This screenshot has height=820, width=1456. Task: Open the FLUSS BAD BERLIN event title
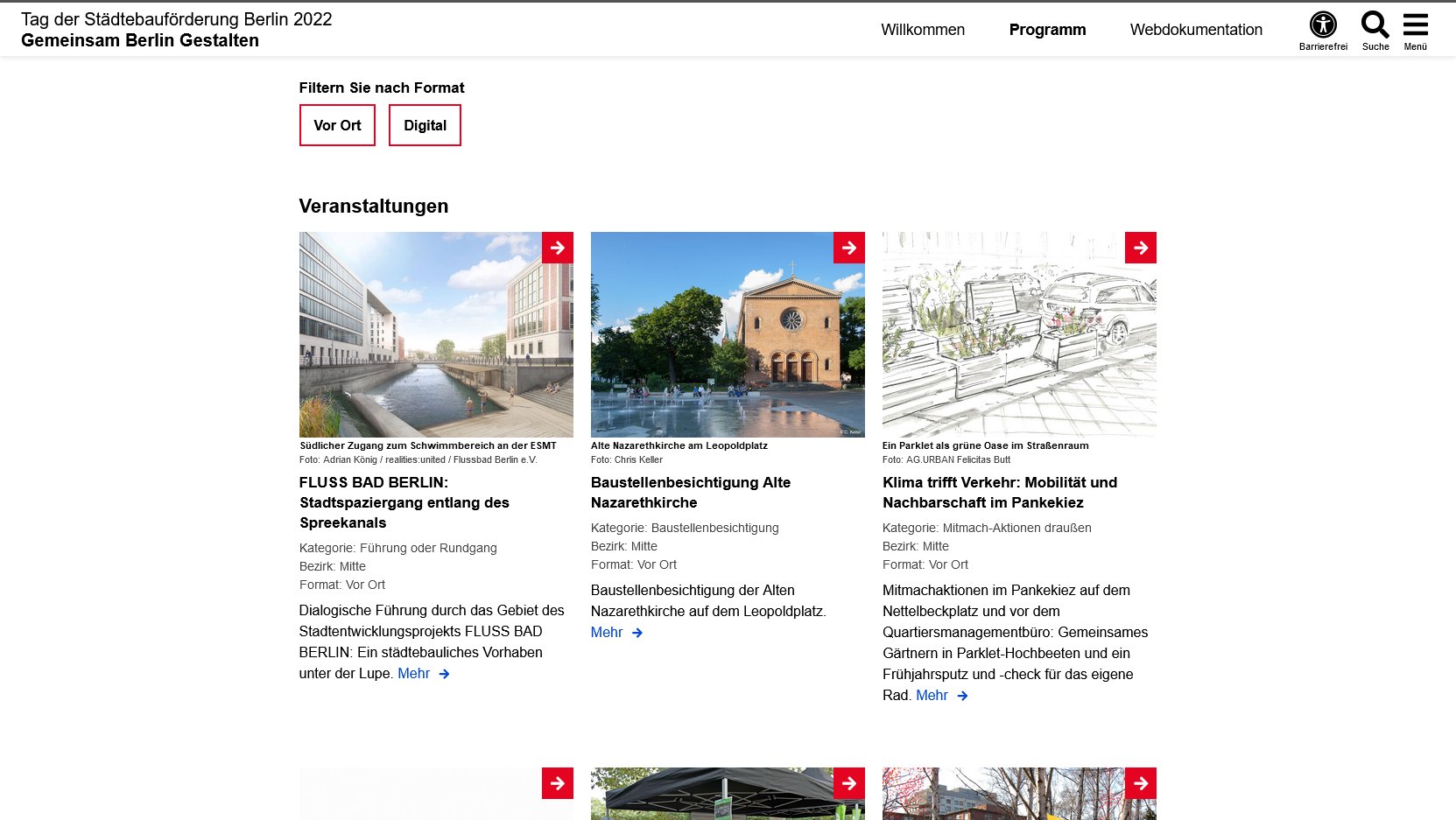404,502
